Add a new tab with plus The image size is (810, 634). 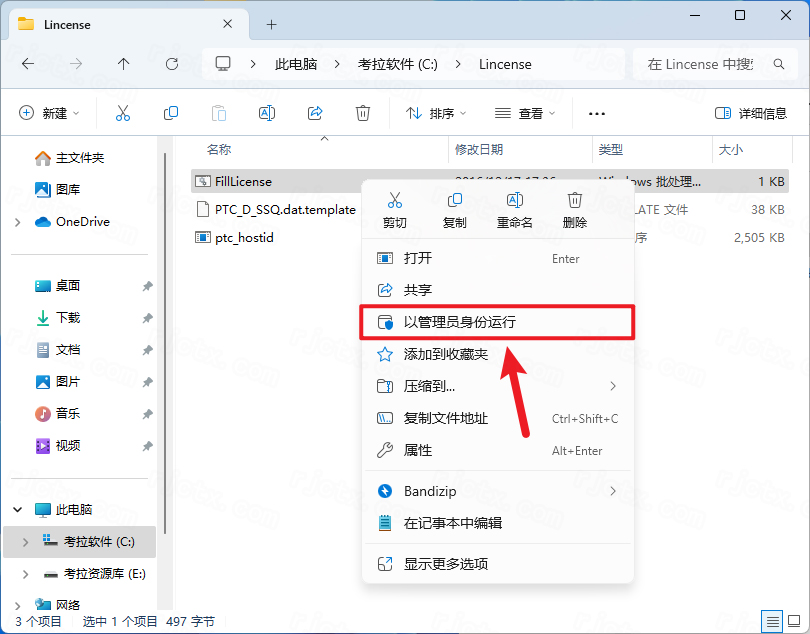[271, 24]
